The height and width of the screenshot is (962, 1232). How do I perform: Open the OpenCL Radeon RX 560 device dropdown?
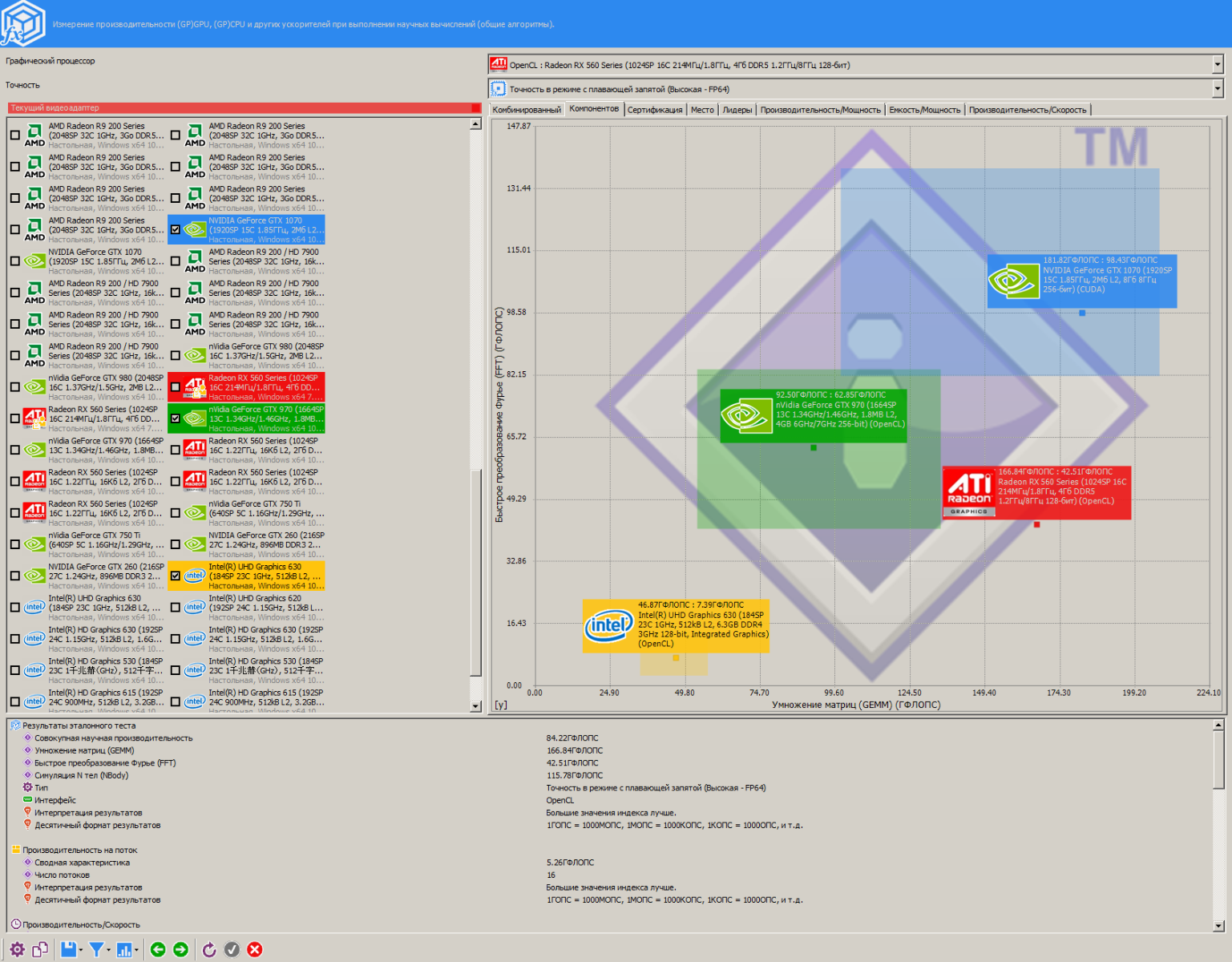[1217, 65]
